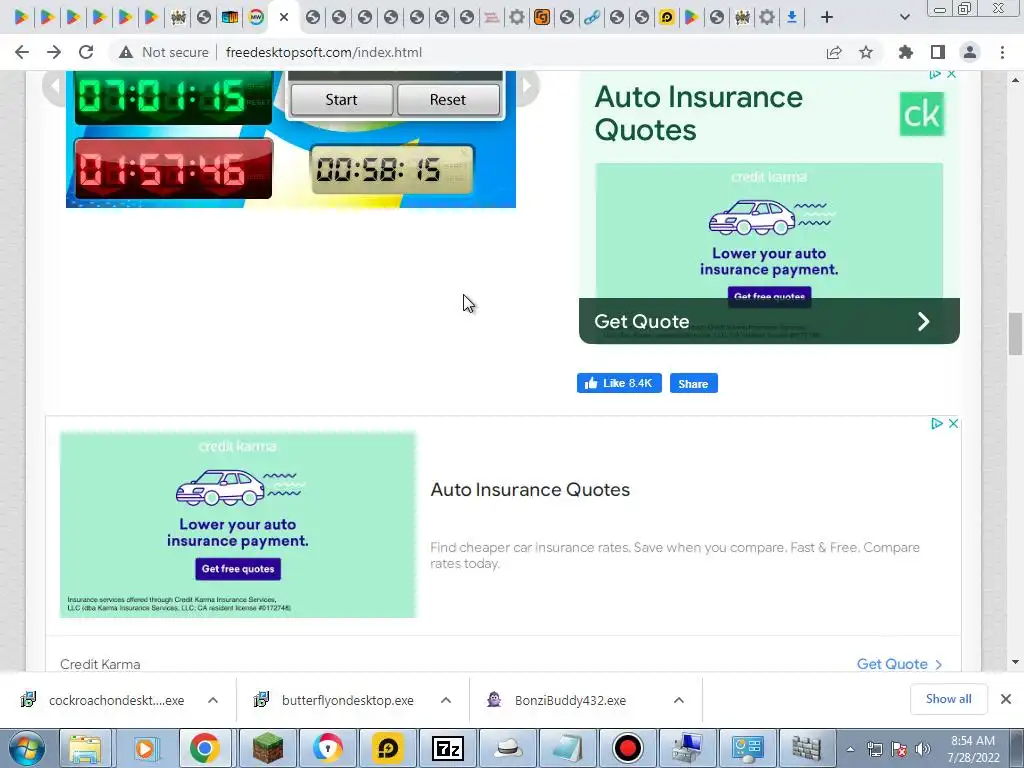The width and height of the screenshot is (1024, 768).
Task: Expand options for cockroachondesktop download
Action: pos(213,700)
